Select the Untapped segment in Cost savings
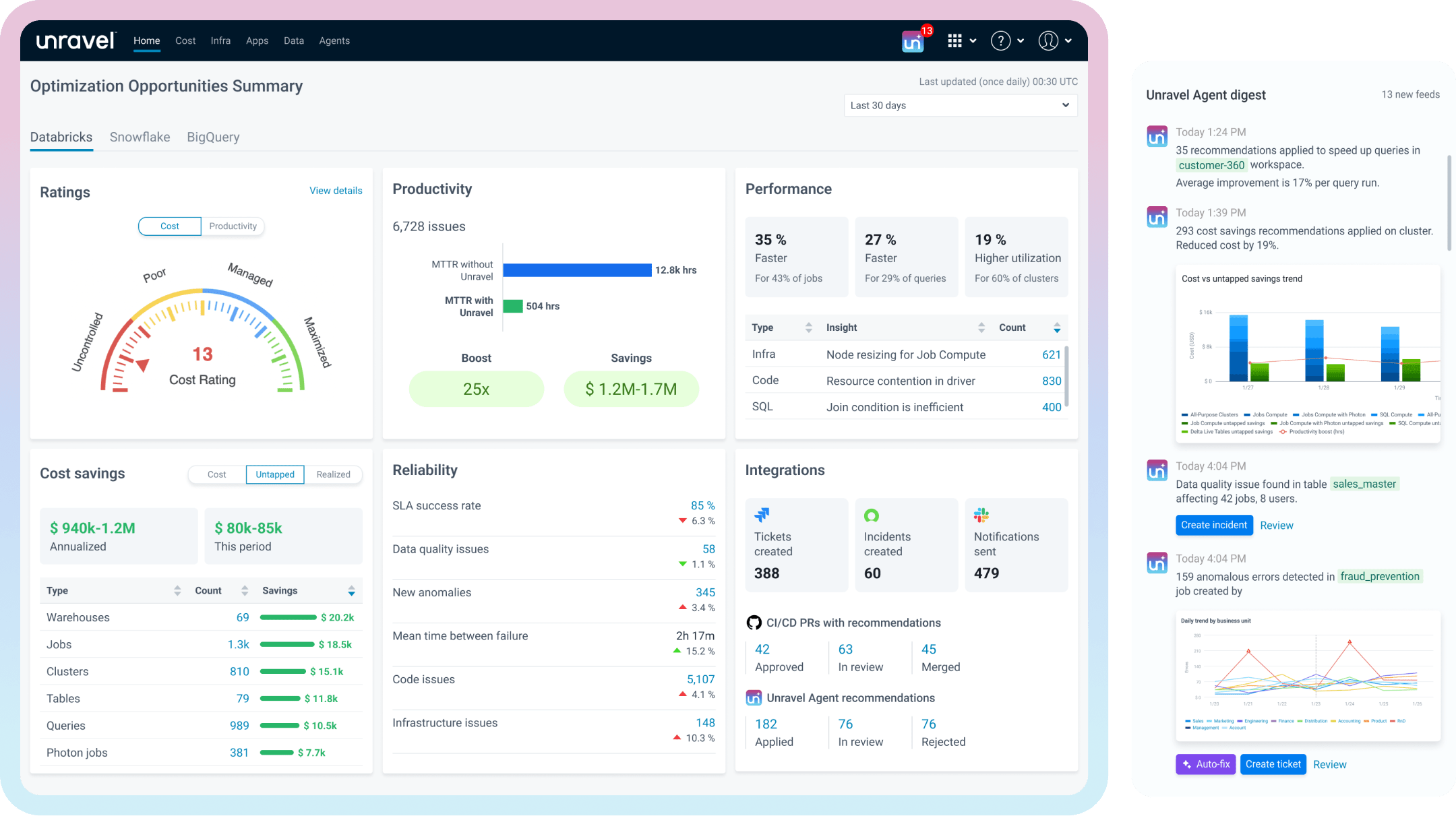This screenshot has height=816, width=1456. [275, 474]
